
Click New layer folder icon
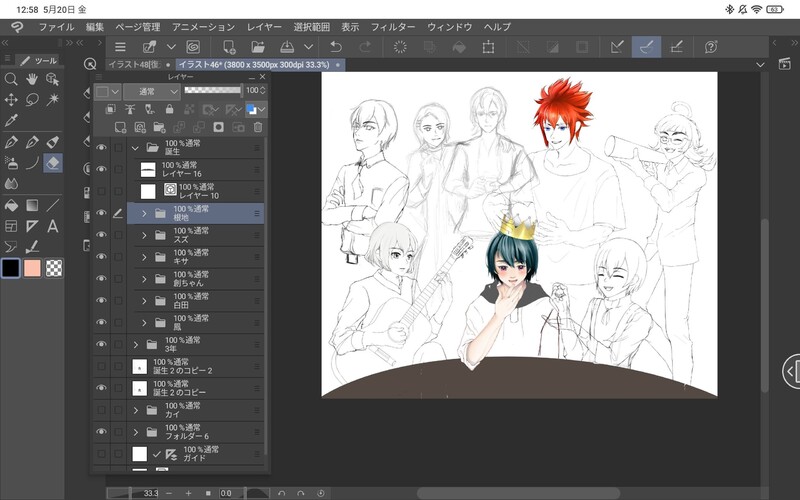[159, 127]
